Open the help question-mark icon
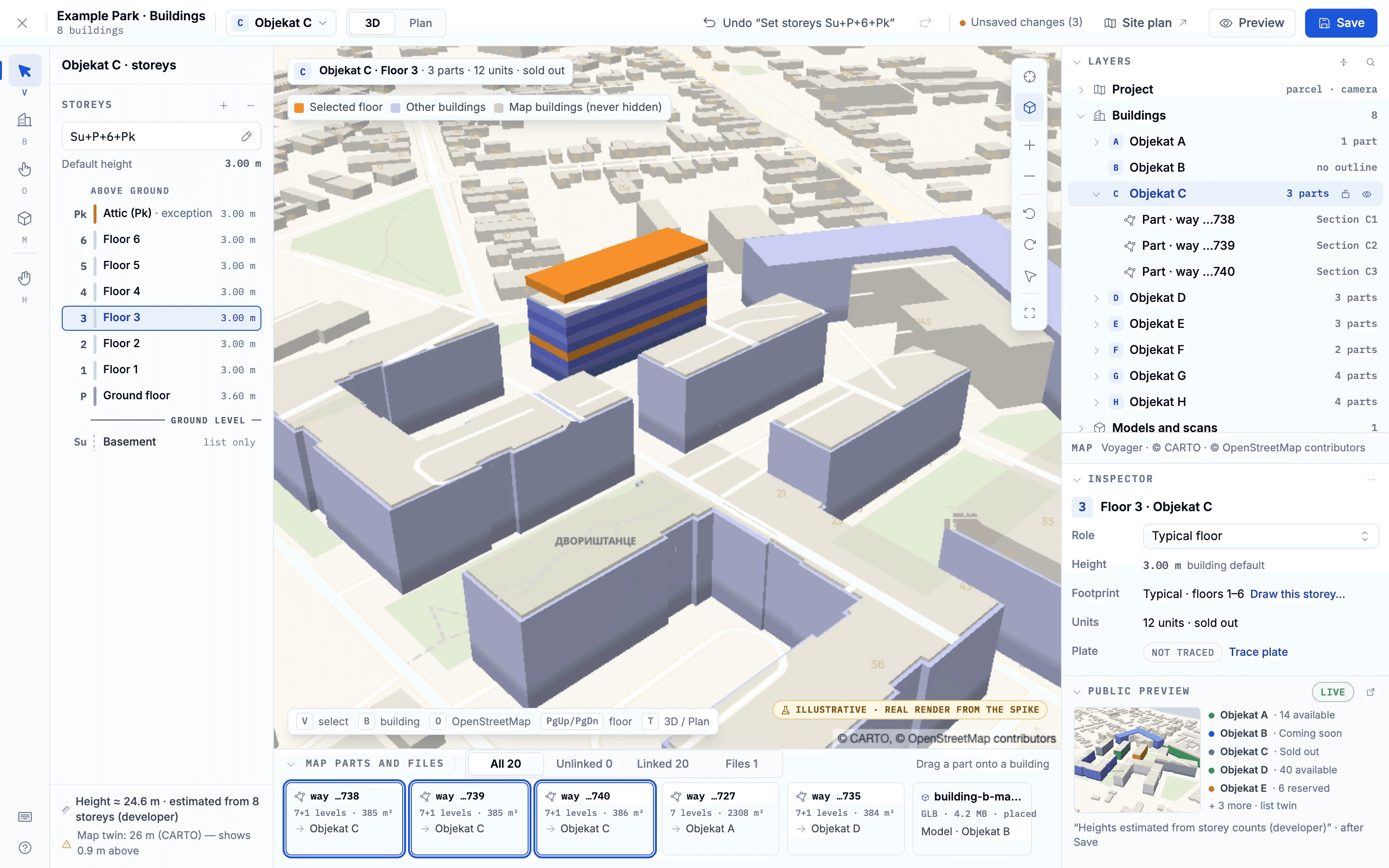1389x868 pixels. click(x=25, y=847)
